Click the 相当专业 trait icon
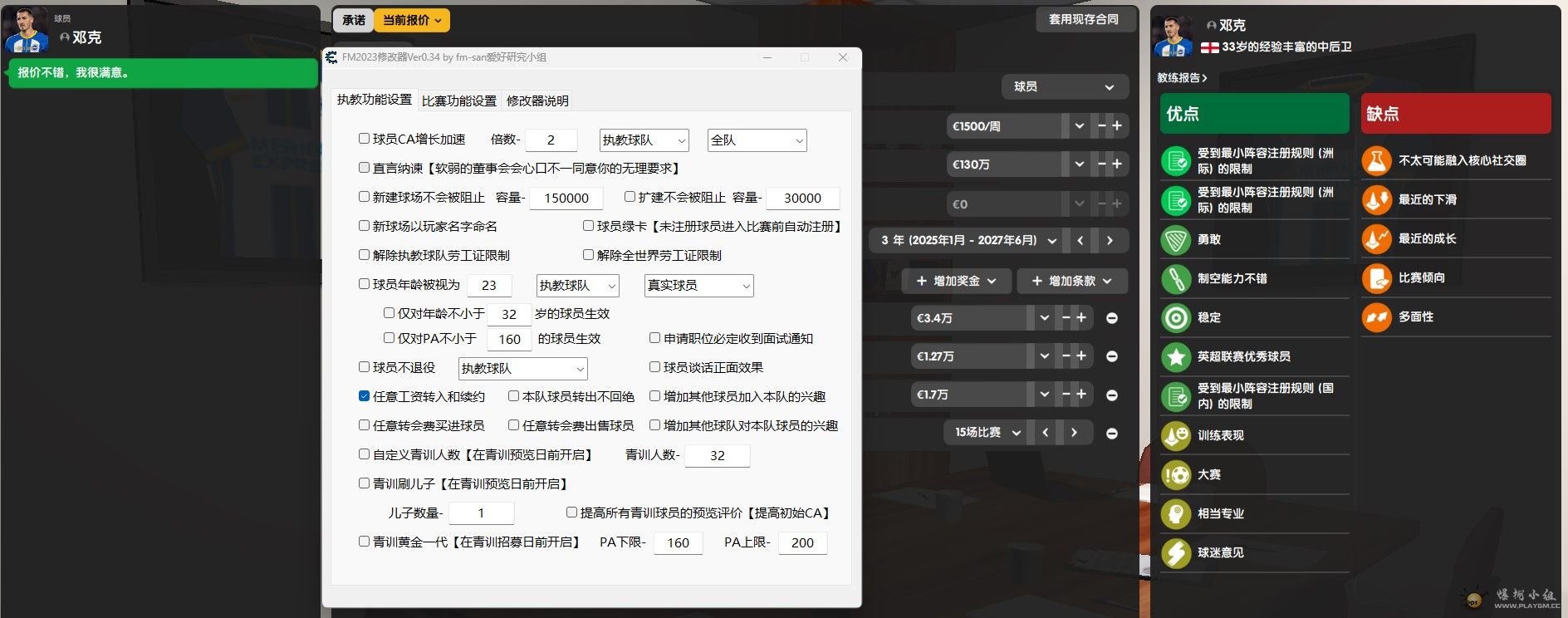 1176,514
